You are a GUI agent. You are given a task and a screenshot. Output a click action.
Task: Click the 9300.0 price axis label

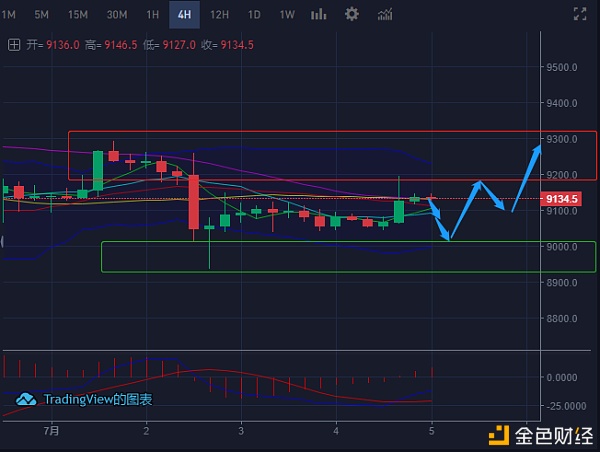[562, 139]
